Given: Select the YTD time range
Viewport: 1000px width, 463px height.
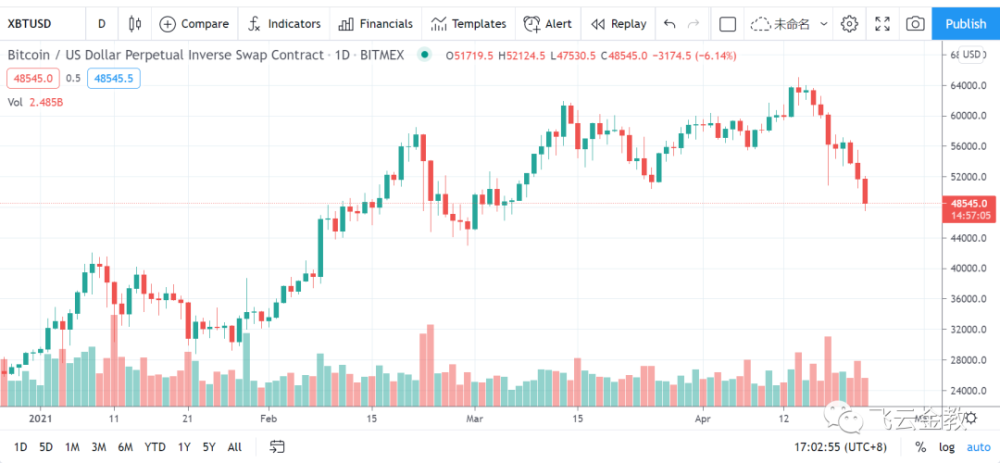Looking at the screenshot, I should (155, 446).
